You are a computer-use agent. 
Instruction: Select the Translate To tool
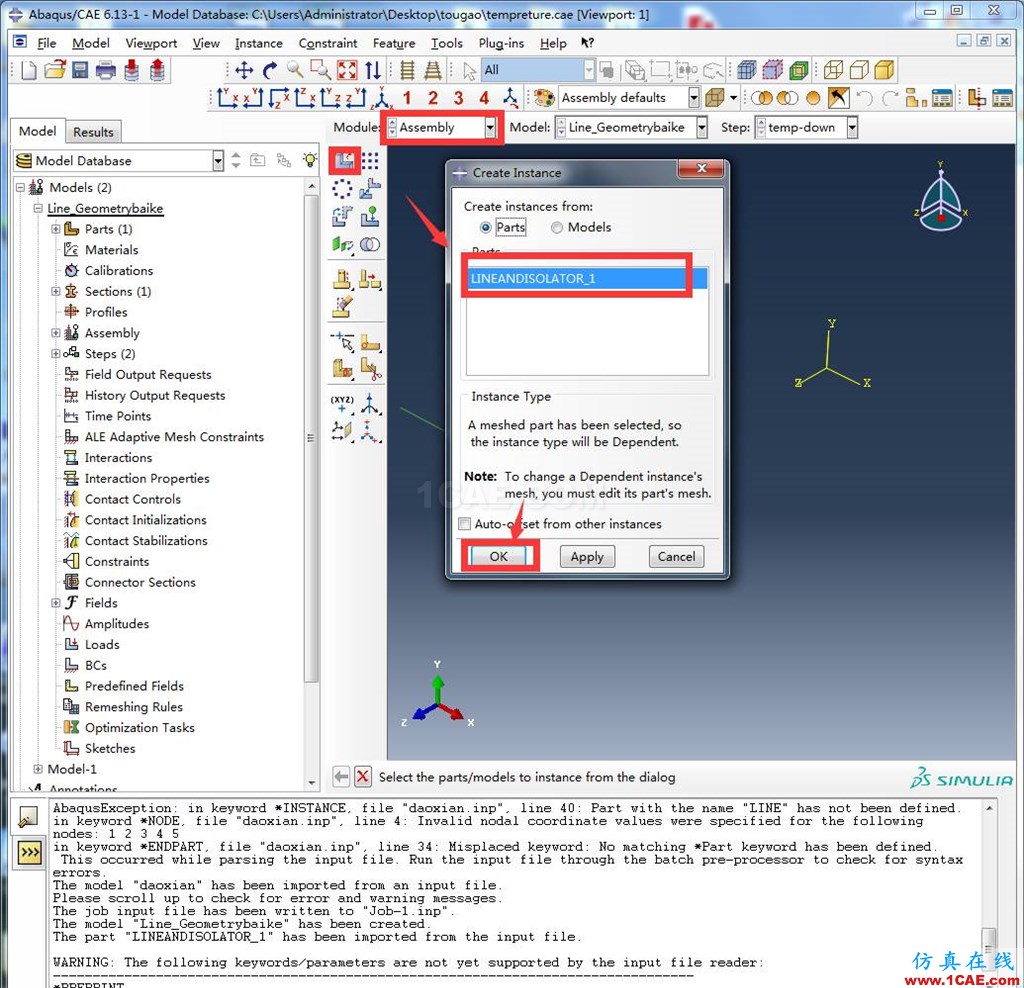click(x=370, y=216)
